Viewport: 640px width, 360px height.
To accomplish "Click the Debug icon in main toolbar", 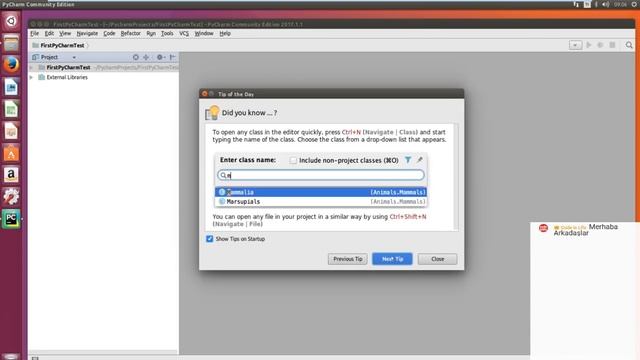I will pos(600,45).
